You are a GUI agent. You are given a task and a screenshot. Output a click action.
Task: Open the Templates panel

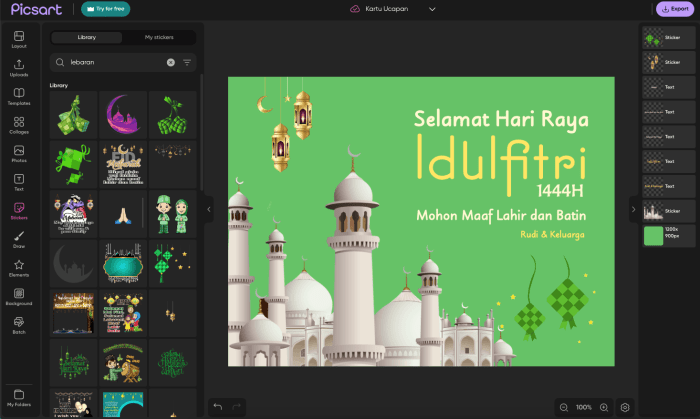[19, 96]
